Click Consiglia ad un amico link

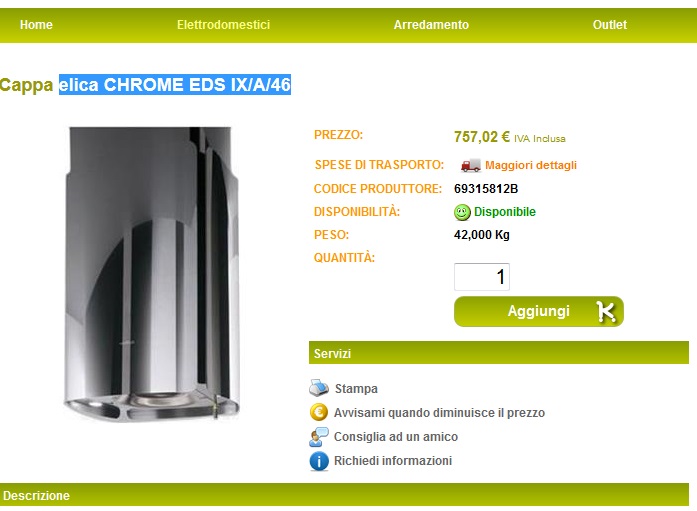coord(396,437)
